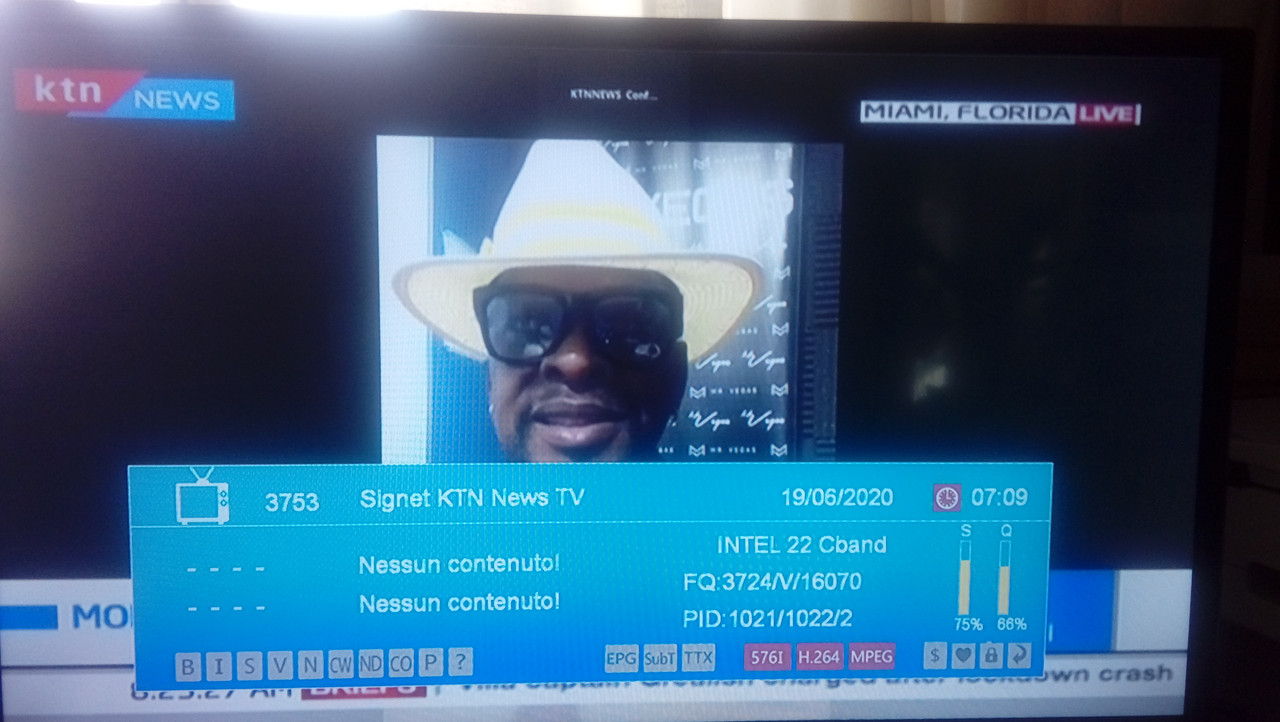Click the ktn NEWS channel logo
This screenshot has width=1280, height=722.
click(125, 95)
